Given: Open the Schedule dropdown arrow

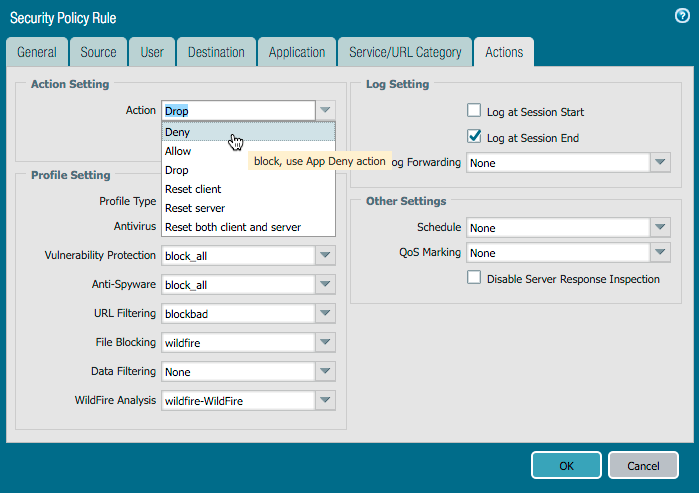Looking at the screenshot, I should [660, 228].
